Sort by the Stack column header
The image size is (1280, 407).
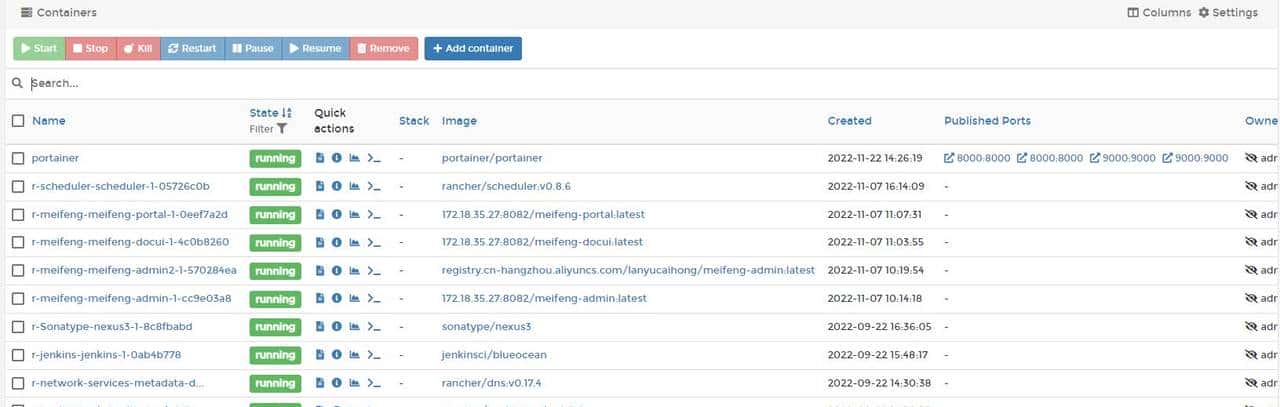point(414,121)
